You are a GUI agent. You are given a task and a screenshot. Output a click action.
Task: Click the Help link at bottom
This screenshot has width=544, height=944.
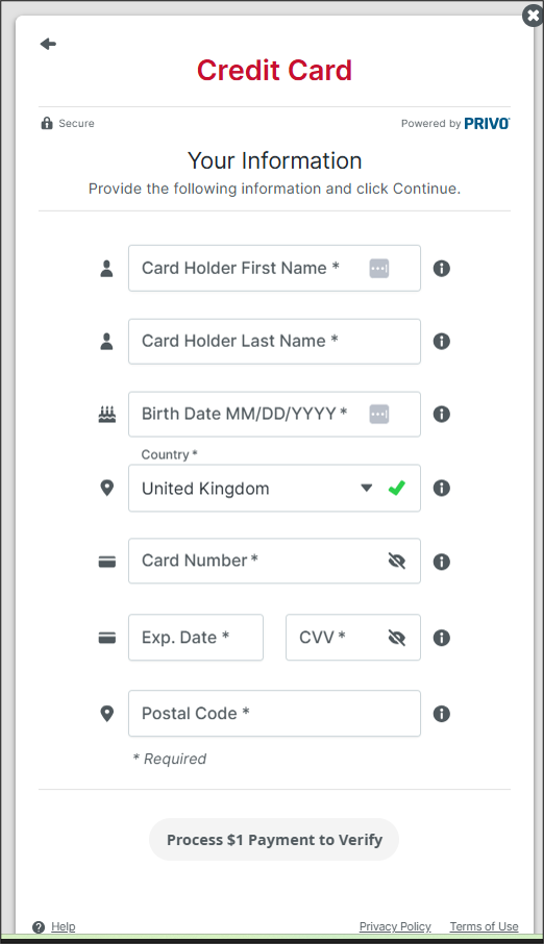coord(63,927)
